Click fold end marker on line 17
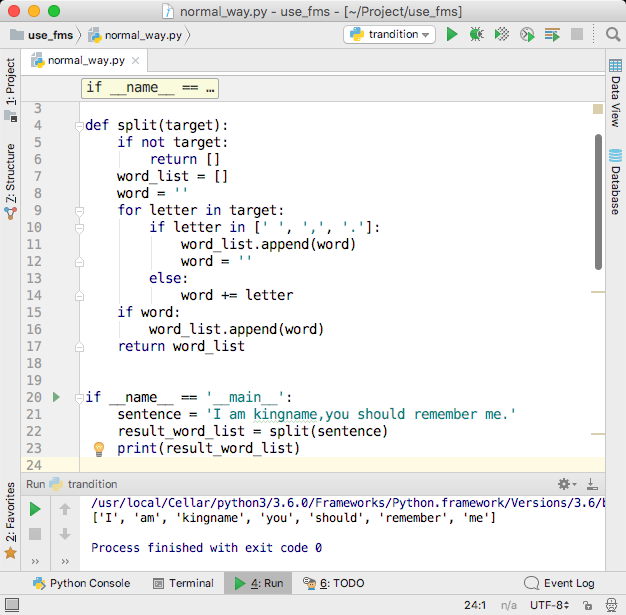Viewport: 626px width, 615px height. (x=79, y=347)
